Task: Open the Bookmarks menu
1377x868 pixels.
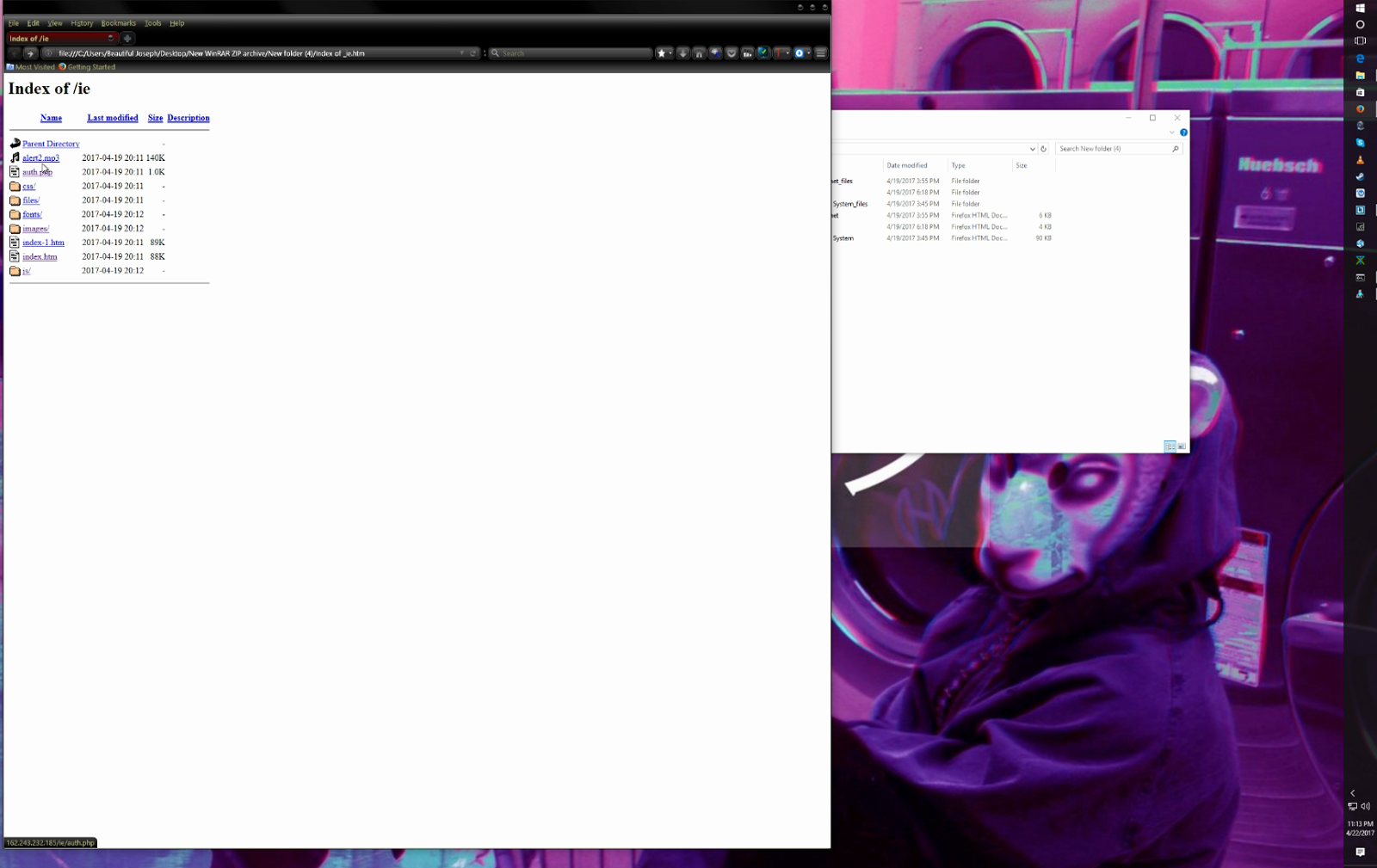Action: pos(119,23)
